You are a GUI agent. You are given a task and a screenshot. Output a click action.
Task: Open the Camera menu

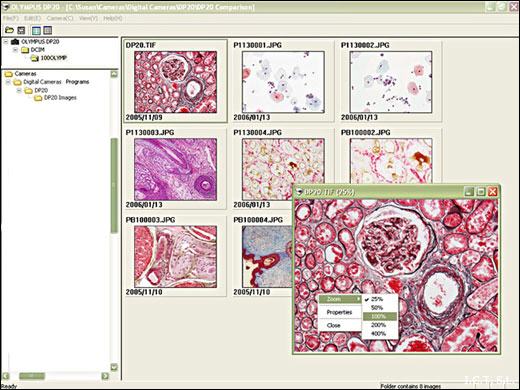click(60, 18)
